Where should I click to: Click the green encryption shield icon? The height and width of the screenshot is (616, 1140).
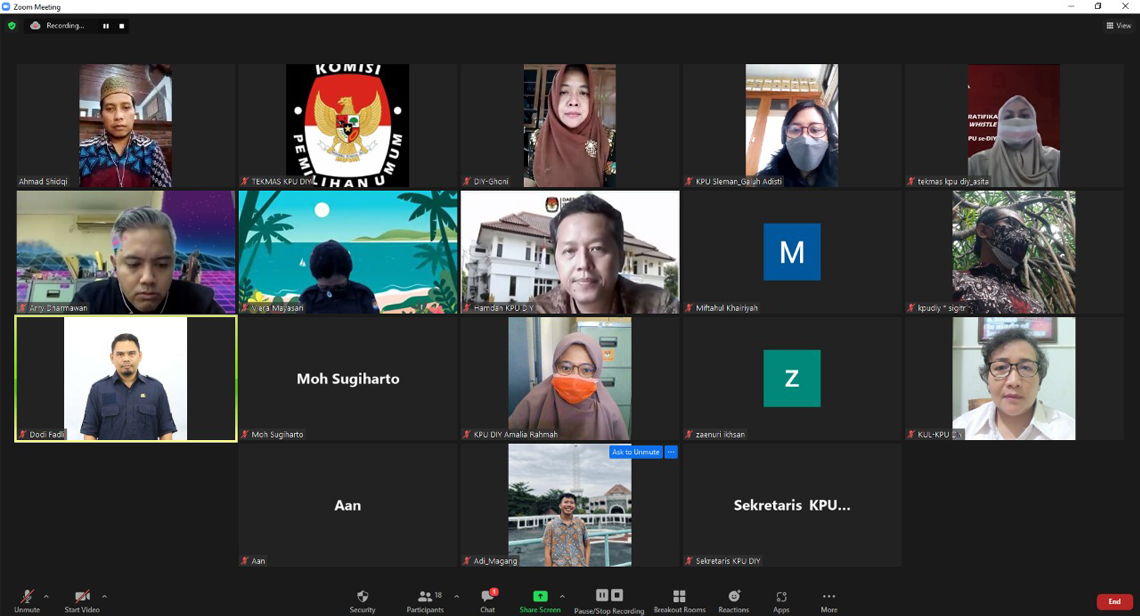coord(12,26)
